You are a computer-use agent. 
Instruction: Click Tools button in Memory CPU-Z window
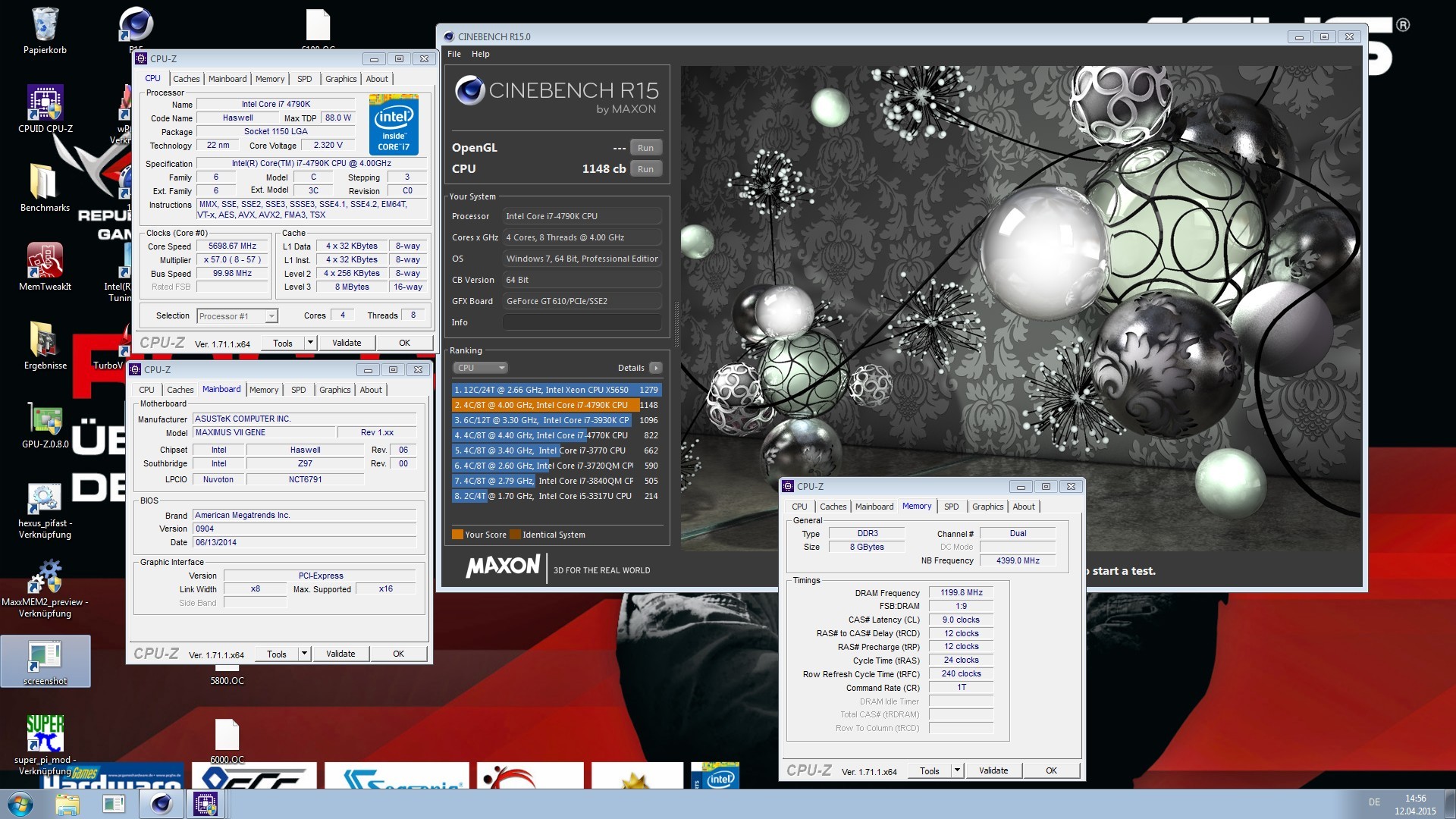930,770
